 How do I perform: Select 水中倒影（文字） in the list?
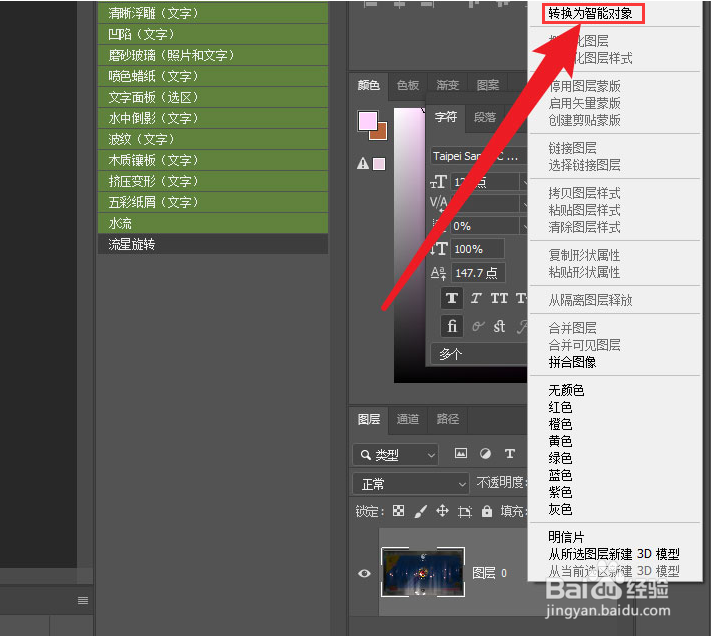click(x=213, y=118)
